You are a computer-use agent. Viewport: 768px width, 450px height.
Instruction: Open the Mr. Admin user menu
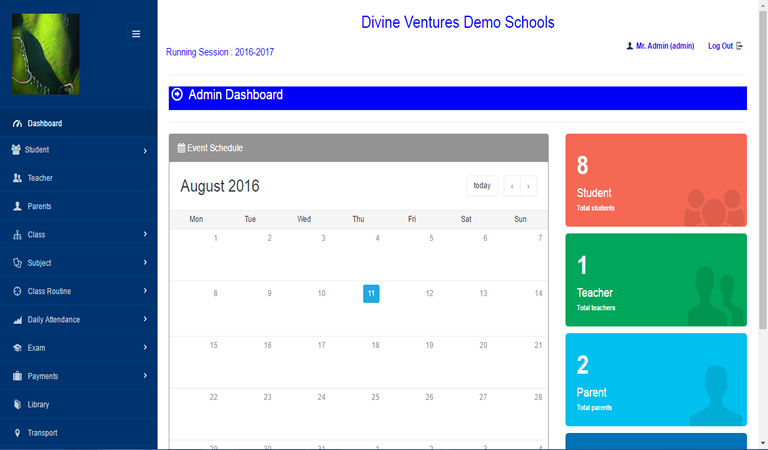(660, 46)
